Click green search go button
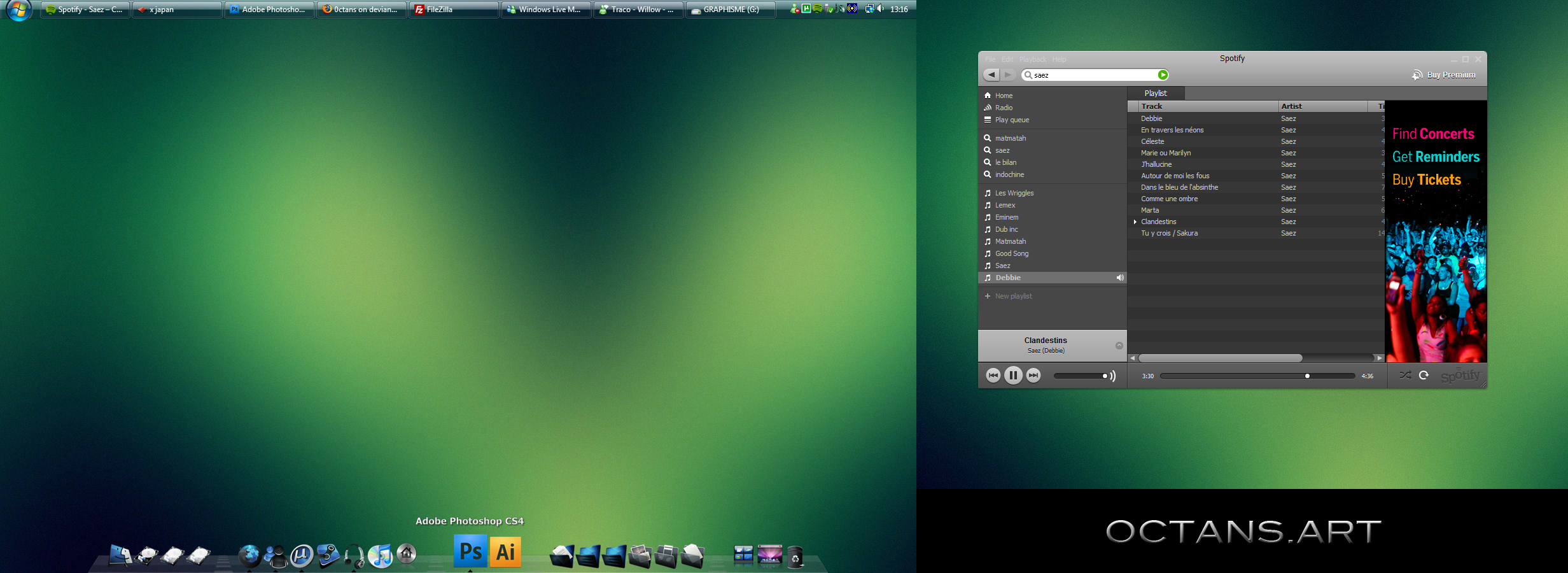This screenshot has width=1568, height=573. click(1163, 75)
